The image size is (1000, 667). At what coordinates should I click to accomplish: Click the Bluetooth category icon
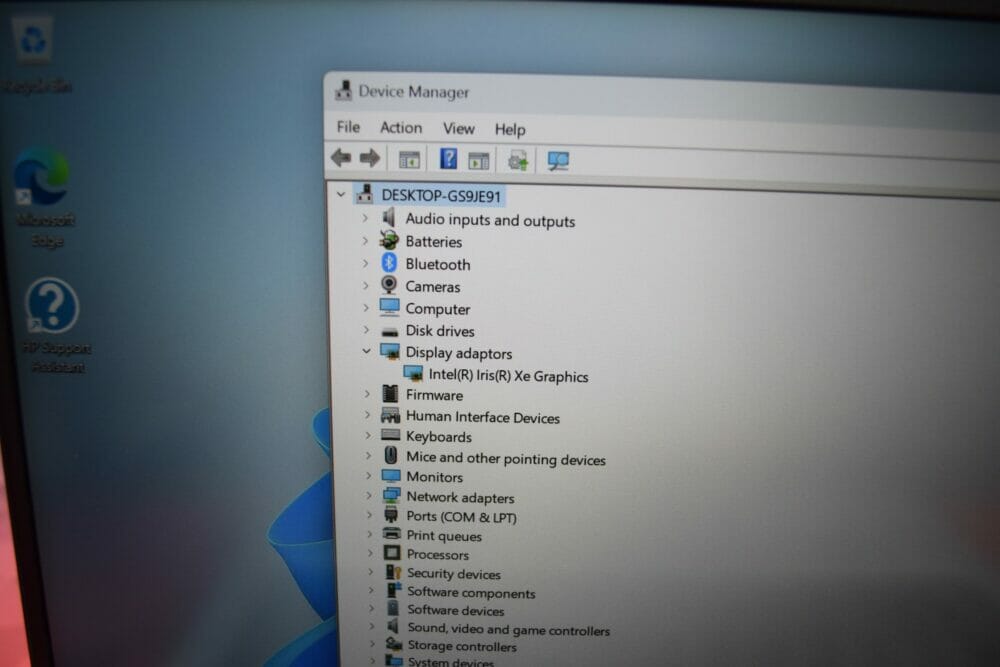(389, 263)
